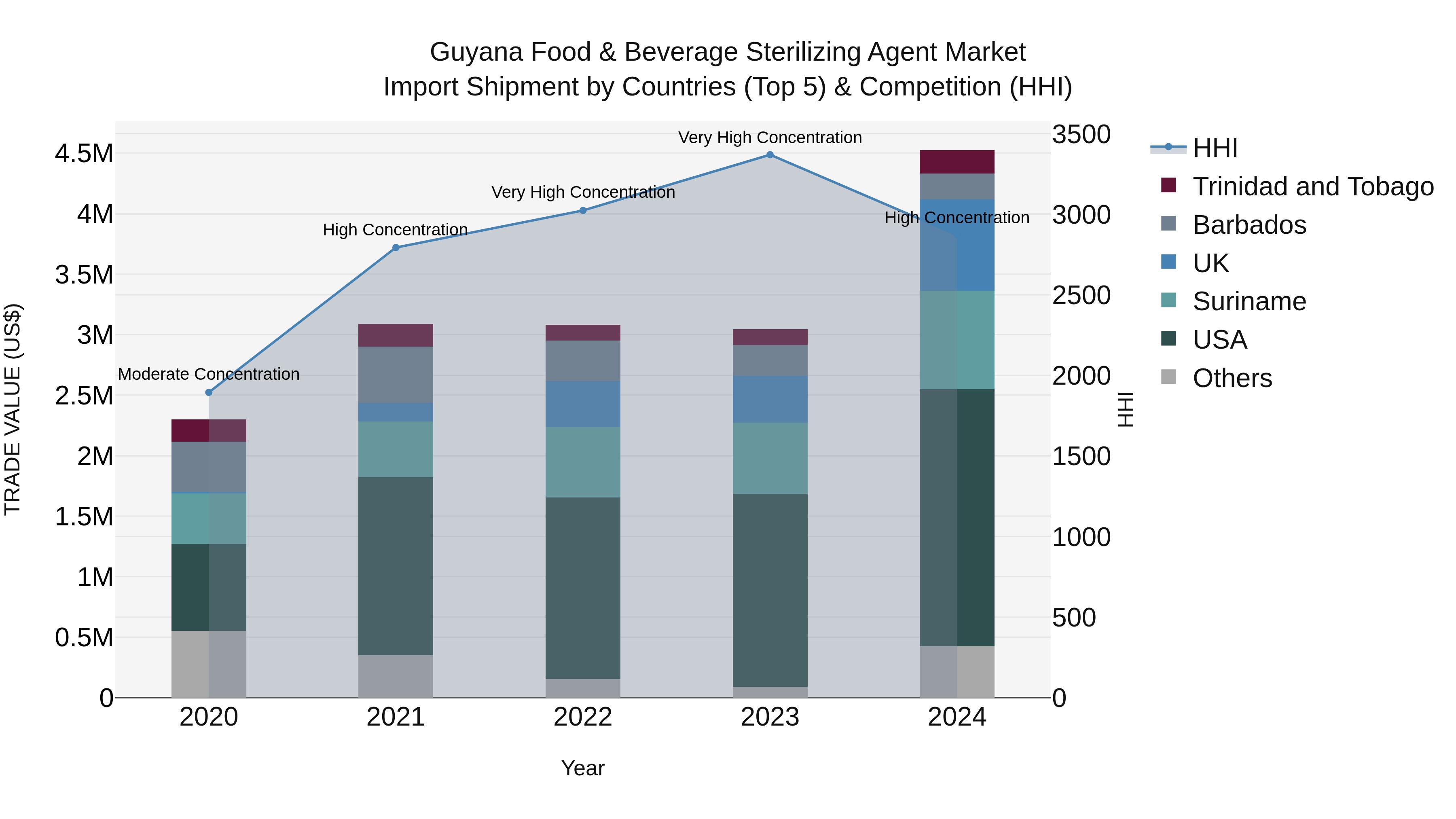Click the UK segment in 2023 bar

point(770,399)
